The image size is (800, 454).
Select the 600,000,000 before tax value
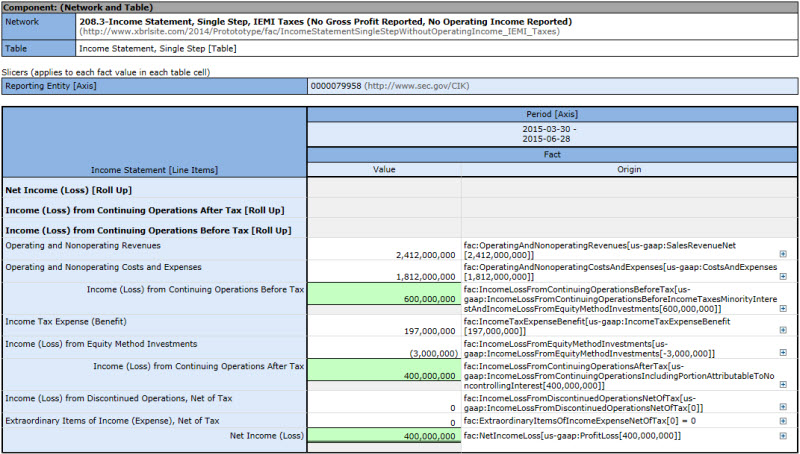pyautogui.click(x=429, y=299)
